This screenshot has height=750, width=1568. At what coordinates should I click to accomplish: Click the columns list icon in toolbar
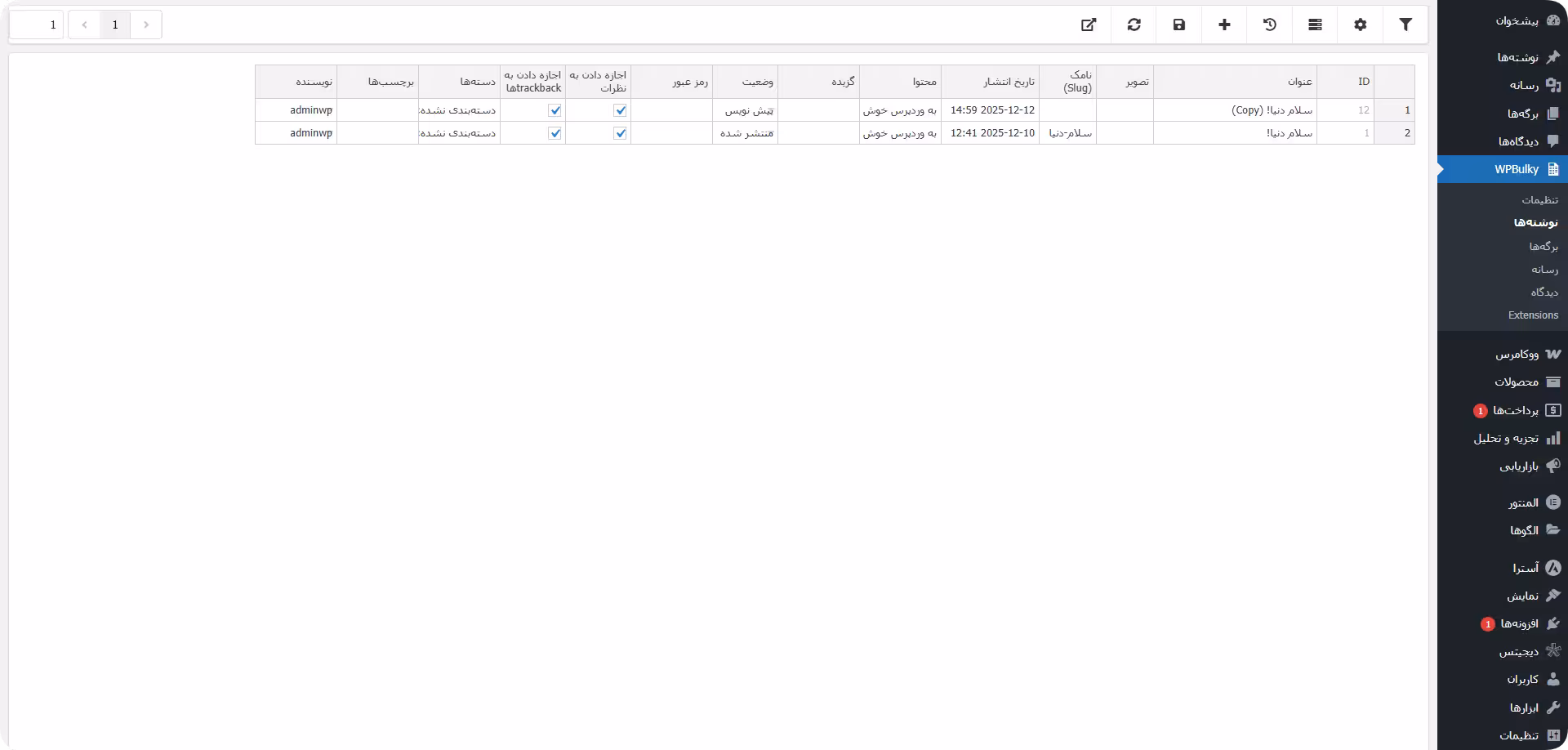(x=1315, y=25)
